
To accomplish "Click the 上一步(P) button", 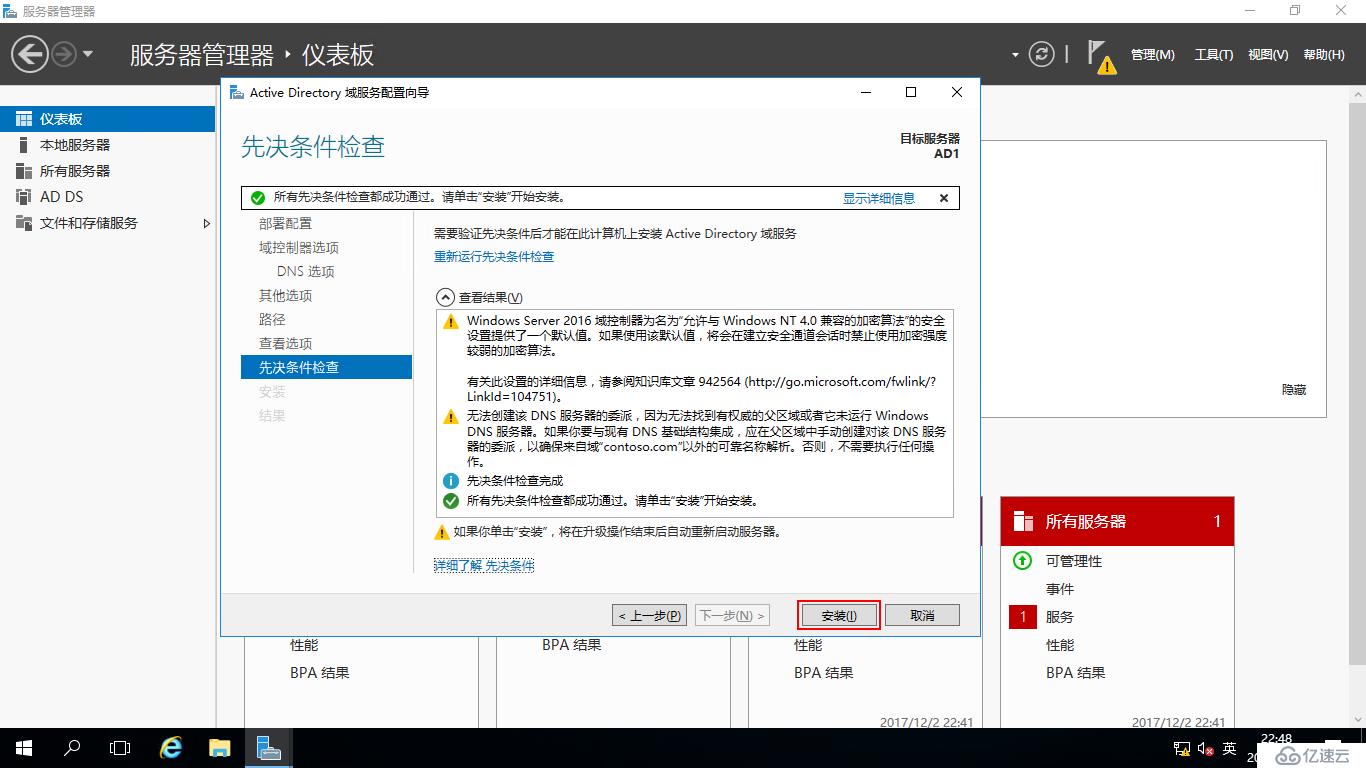I will point(649,615).
